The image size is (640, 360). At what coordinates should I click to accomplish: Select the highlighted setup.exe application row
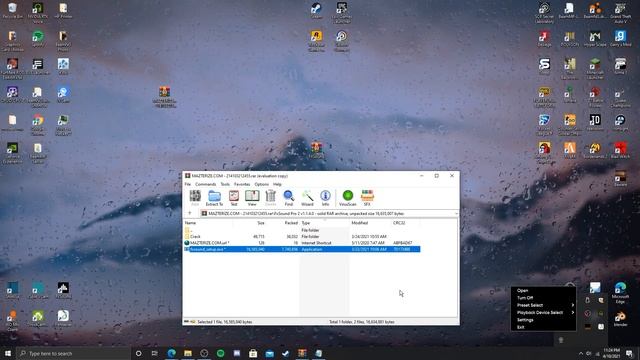click(x=302, y=249)
